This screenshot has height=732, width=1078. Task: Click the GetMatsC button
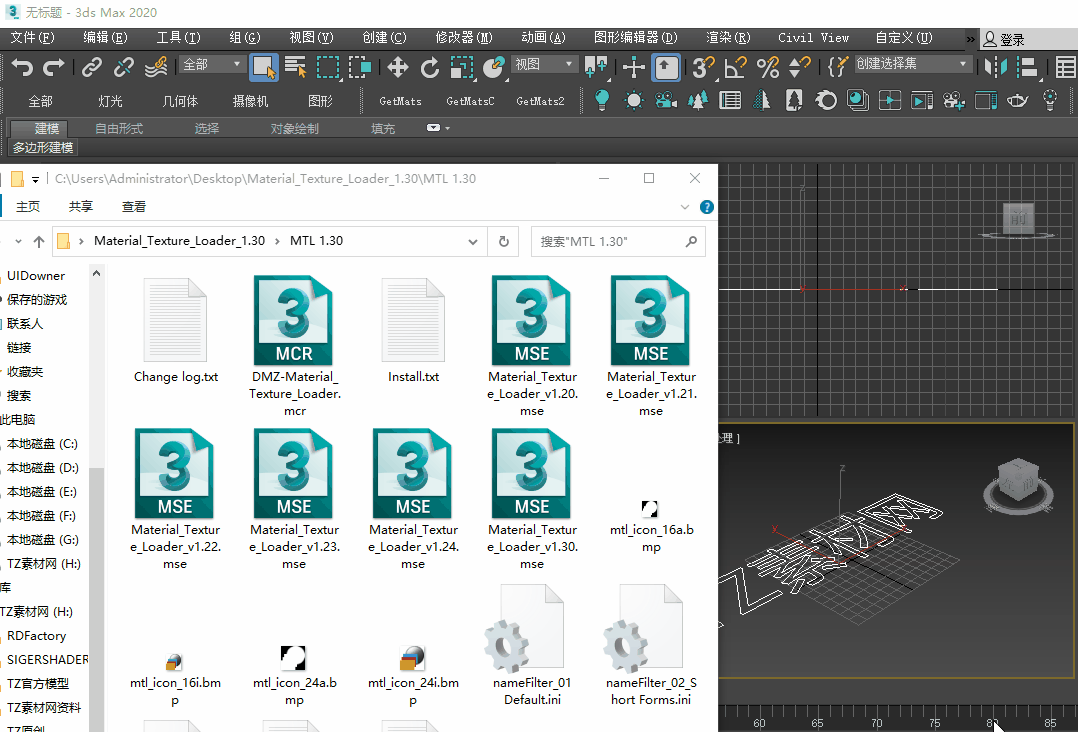tap(470, 101)
